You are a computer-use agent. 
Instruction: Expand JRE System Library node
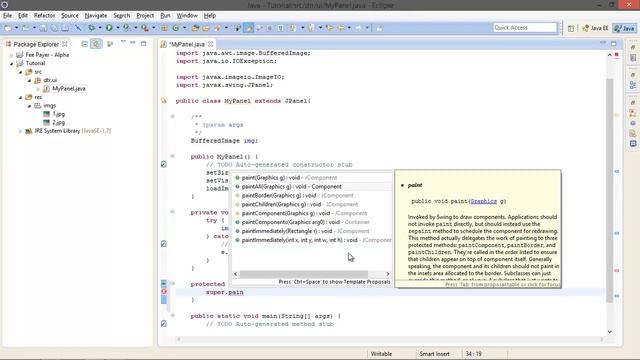(x=20, y=131)
